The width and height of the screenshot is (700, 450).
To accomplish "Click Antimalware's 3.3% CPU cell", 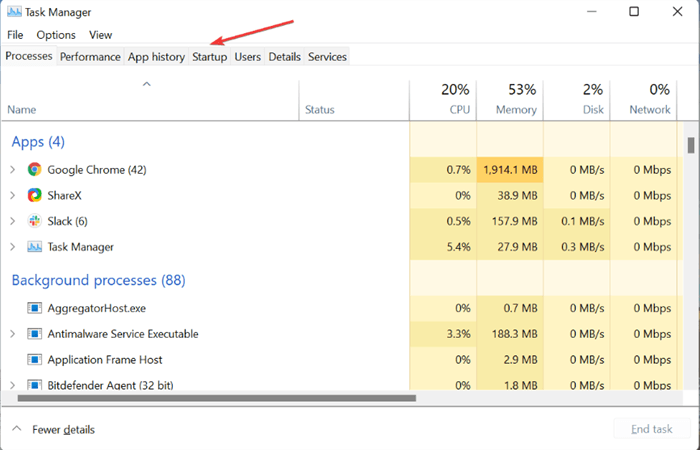I will pyautogui.click(x=443, y=334).
